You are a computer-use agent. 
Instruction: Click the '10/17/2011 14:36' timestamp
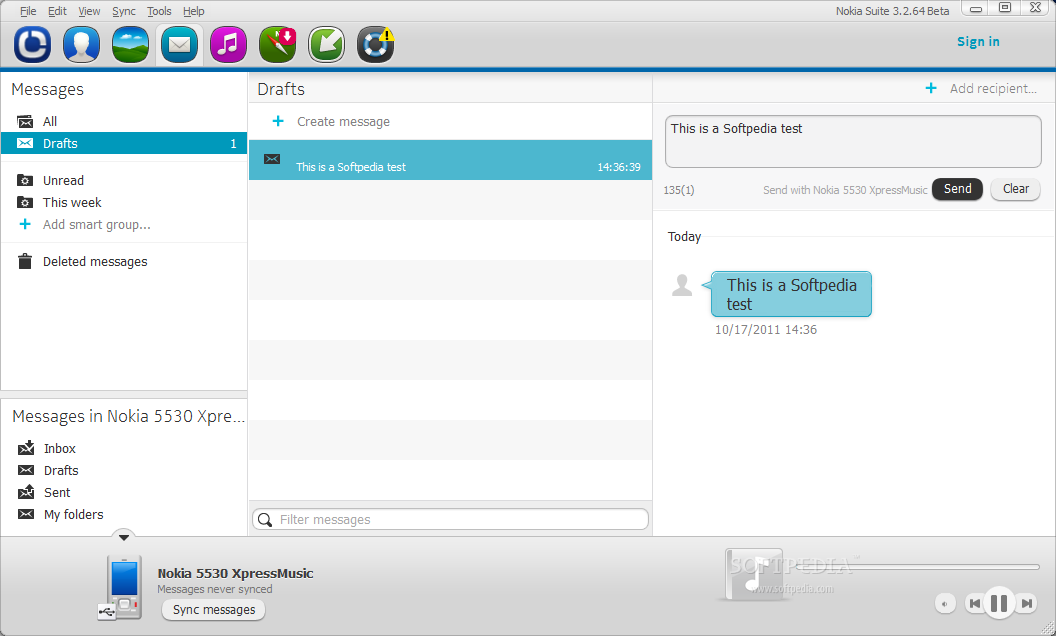coord(766,329)
